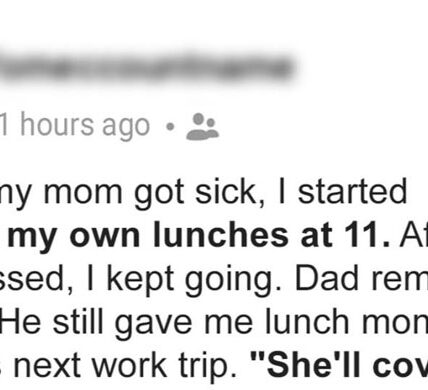Open the blurred poster name
This screenshot has height=390, width=428.
[x=147, y=69]
